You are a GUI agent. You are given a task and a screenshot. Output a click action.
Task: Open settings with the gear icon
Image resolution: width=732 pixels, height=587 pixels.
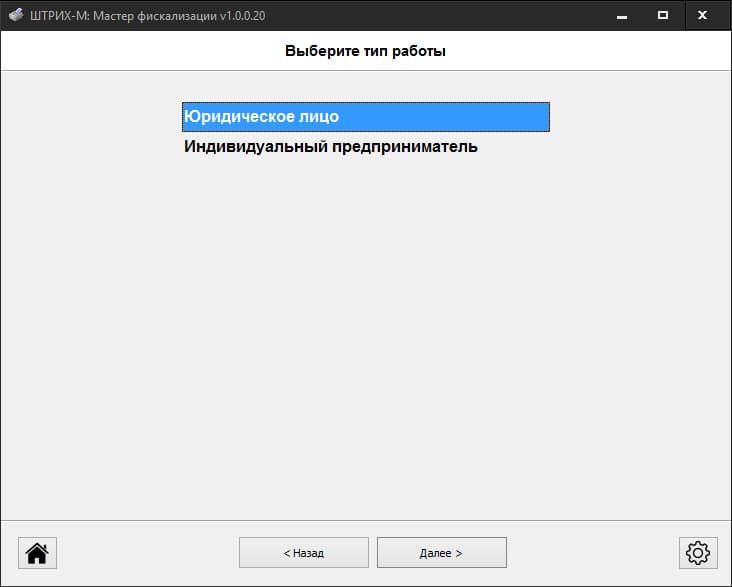[698, 553]
